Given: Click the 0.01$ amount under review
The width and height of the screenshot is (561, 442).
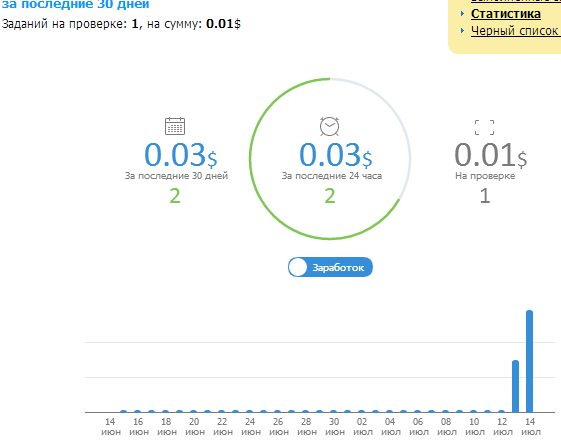Looking at the screenshot, I should 491,155.
